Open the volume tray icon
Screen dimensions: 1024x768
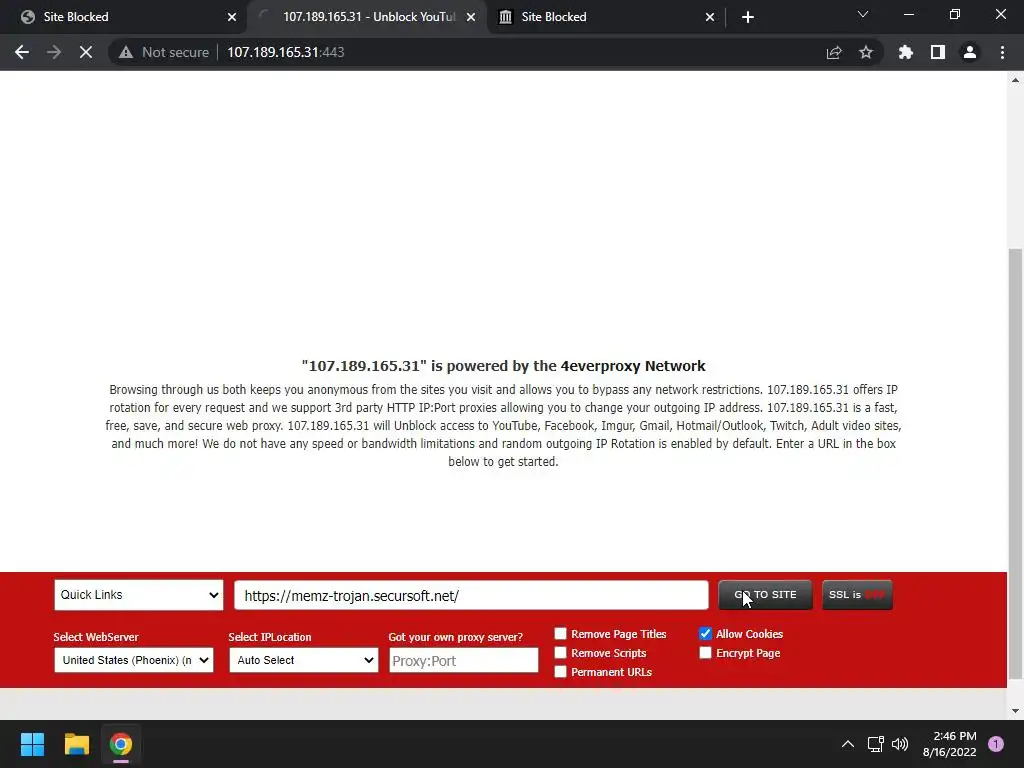coord(900,744)
